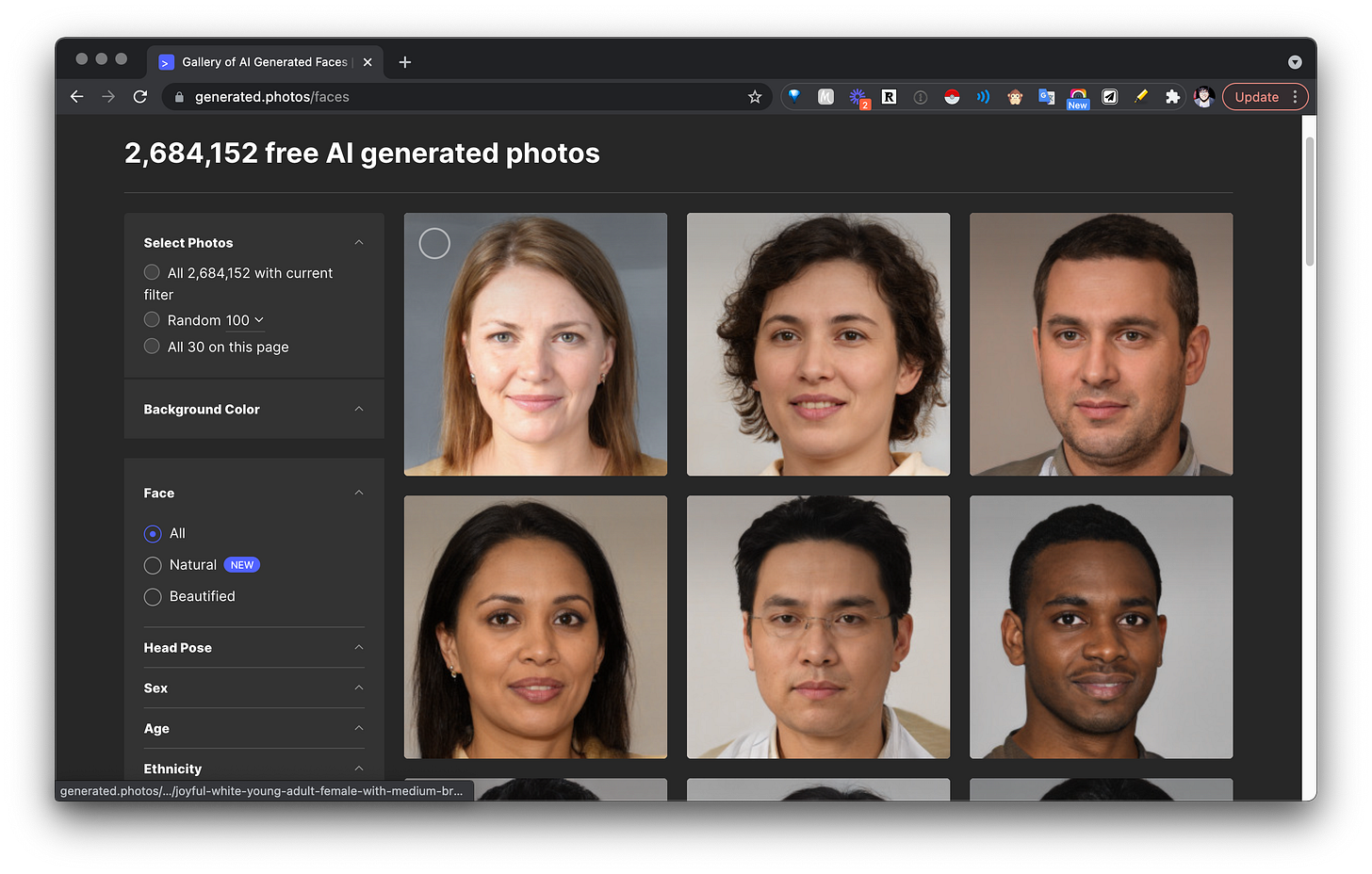
Task: Open the yellow highlighter pen extension
Action: pos(1141,97)
